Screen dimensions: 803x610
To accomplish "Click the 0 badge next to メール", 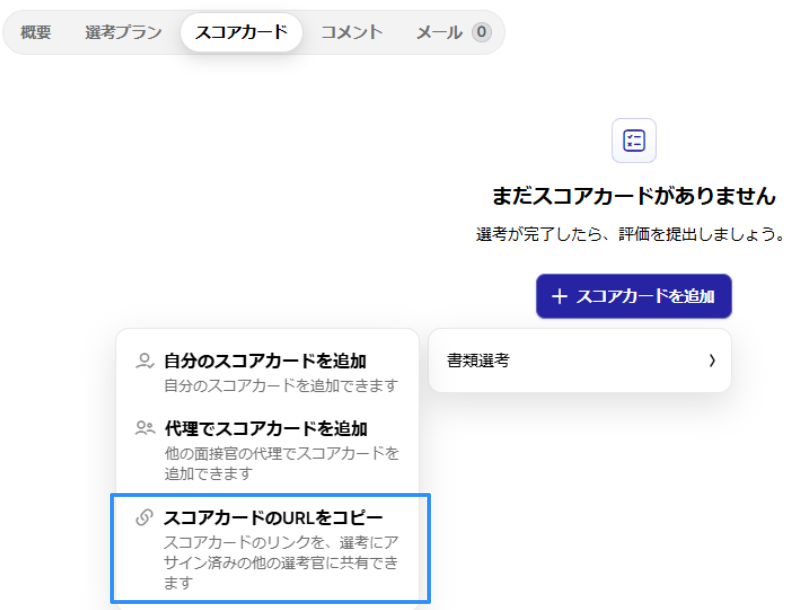I will point(482,33).
